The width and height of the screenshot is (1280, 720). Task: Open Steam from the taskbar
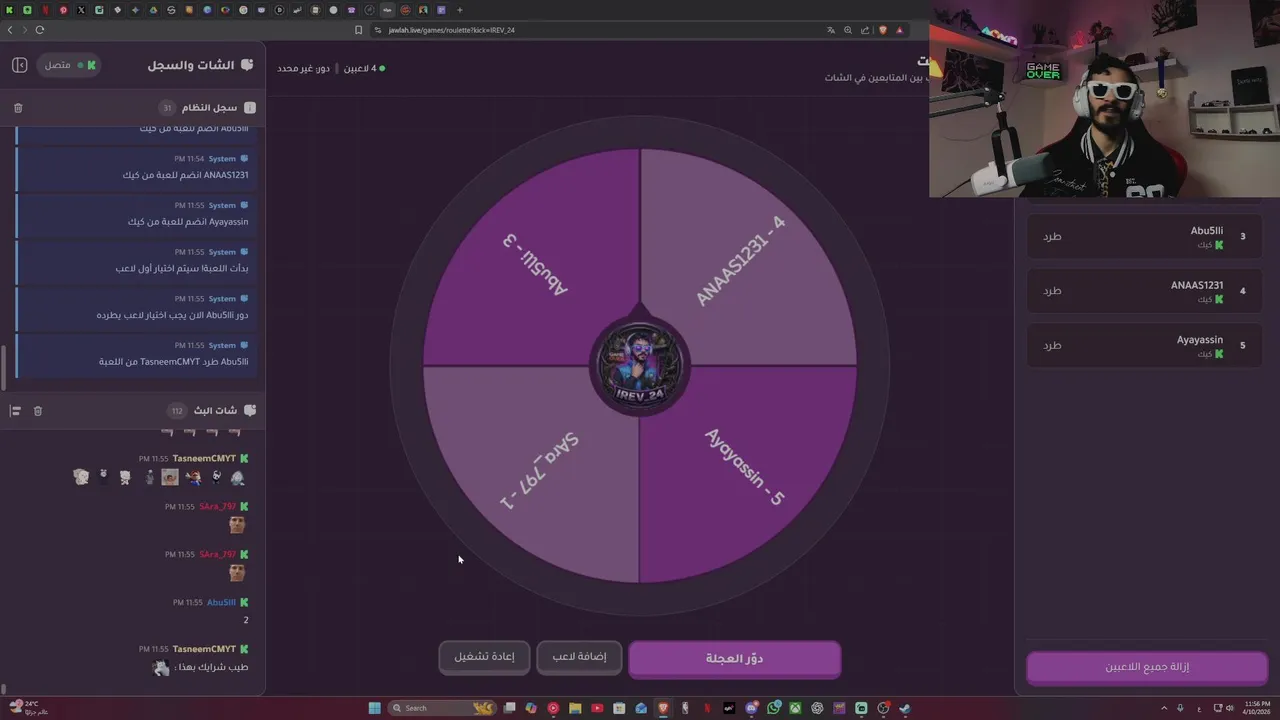[x=905, y=708]
